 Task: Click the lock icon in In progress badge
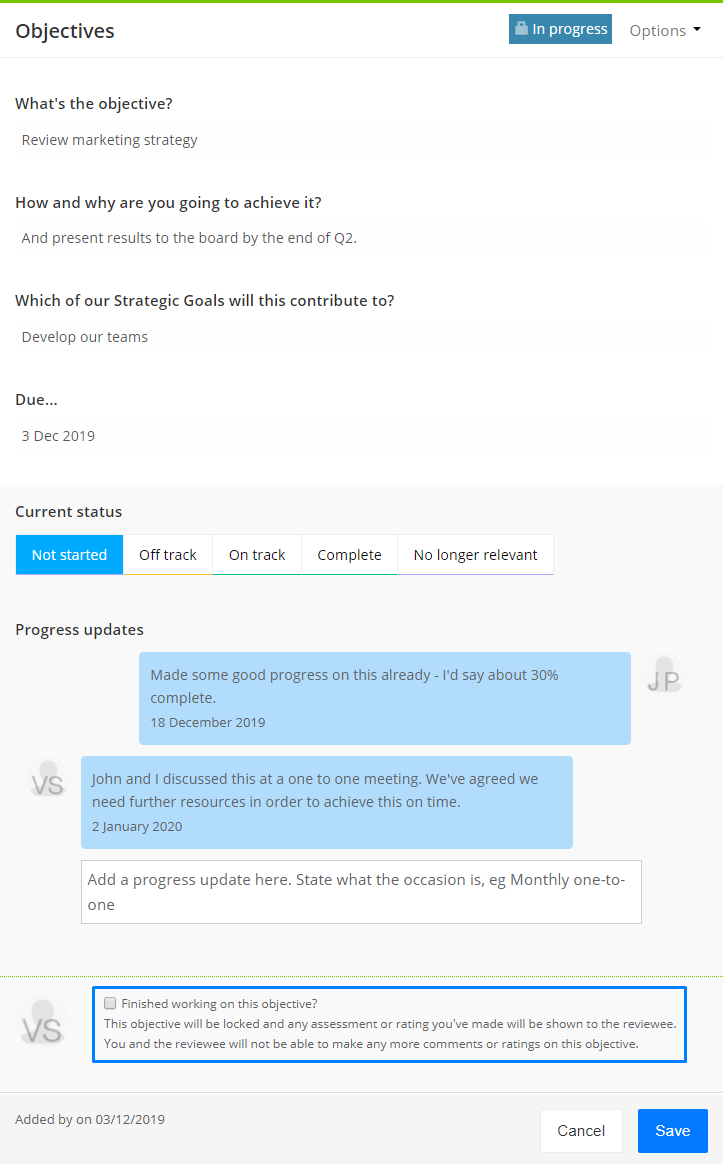click(521, 28)
